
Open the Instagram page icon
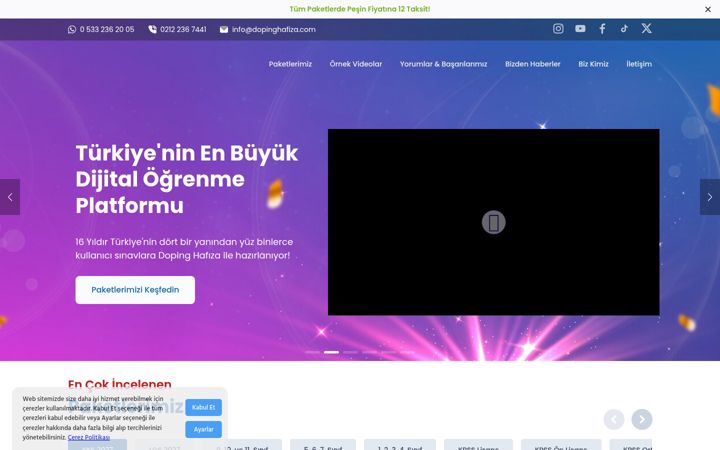point(558,28)
